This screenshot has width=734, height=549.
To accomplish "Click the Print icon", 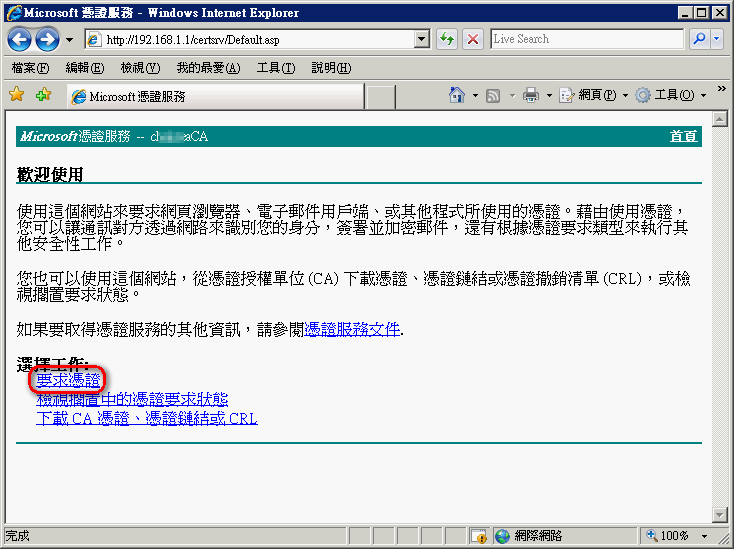I will (531, 95).
